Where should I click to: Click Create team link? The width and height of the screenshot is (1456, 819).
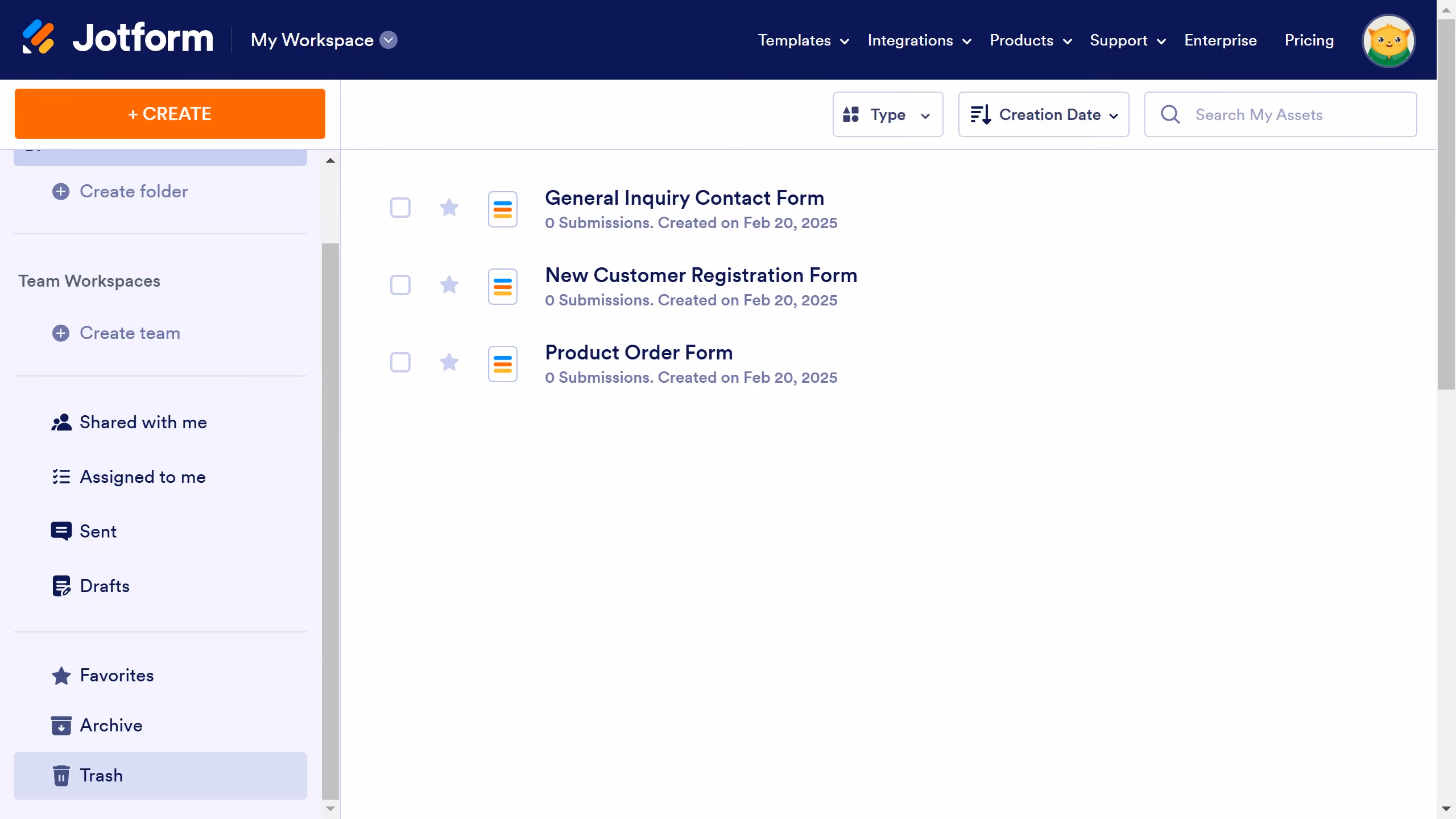[130, 333]
